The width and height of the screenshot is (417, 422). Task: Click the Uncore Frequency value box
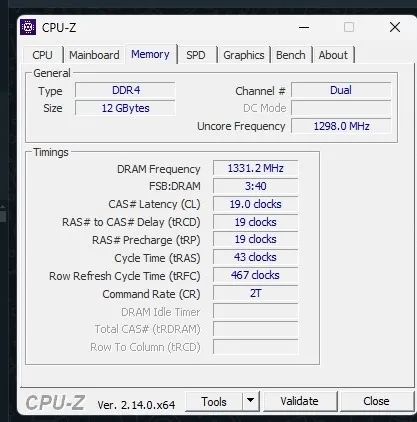[x=341, y=126]
